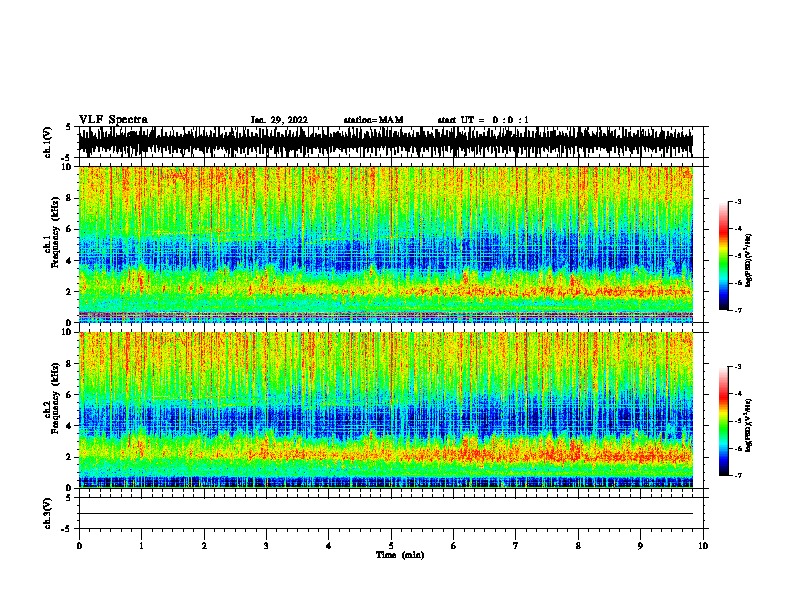Click time axis tick label 5

391,545
